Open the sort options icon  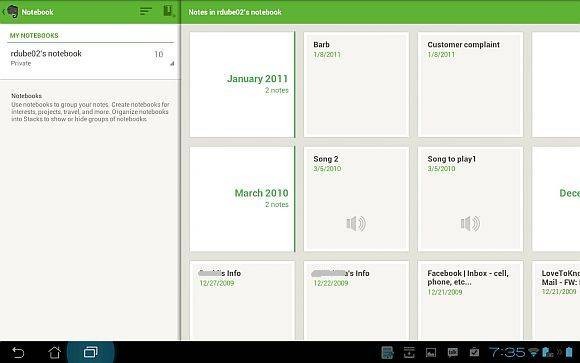tap(146, 11)
